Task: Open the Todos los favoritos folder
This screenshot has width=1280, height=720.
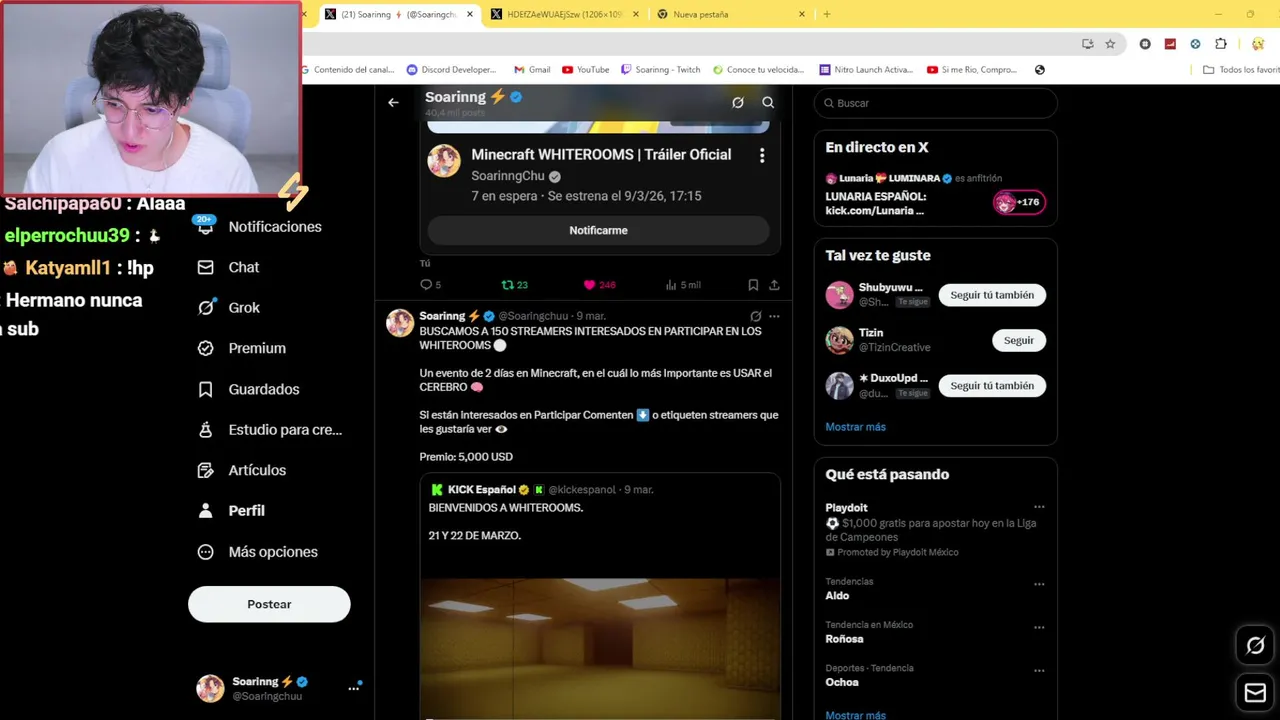Action: click(x=1241, y=70)
